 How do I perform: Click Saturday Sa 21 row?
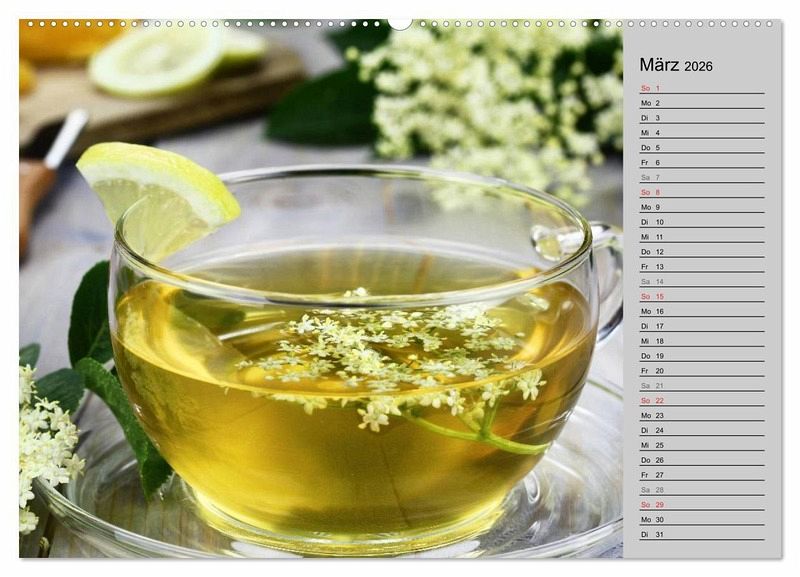point(702,386)
